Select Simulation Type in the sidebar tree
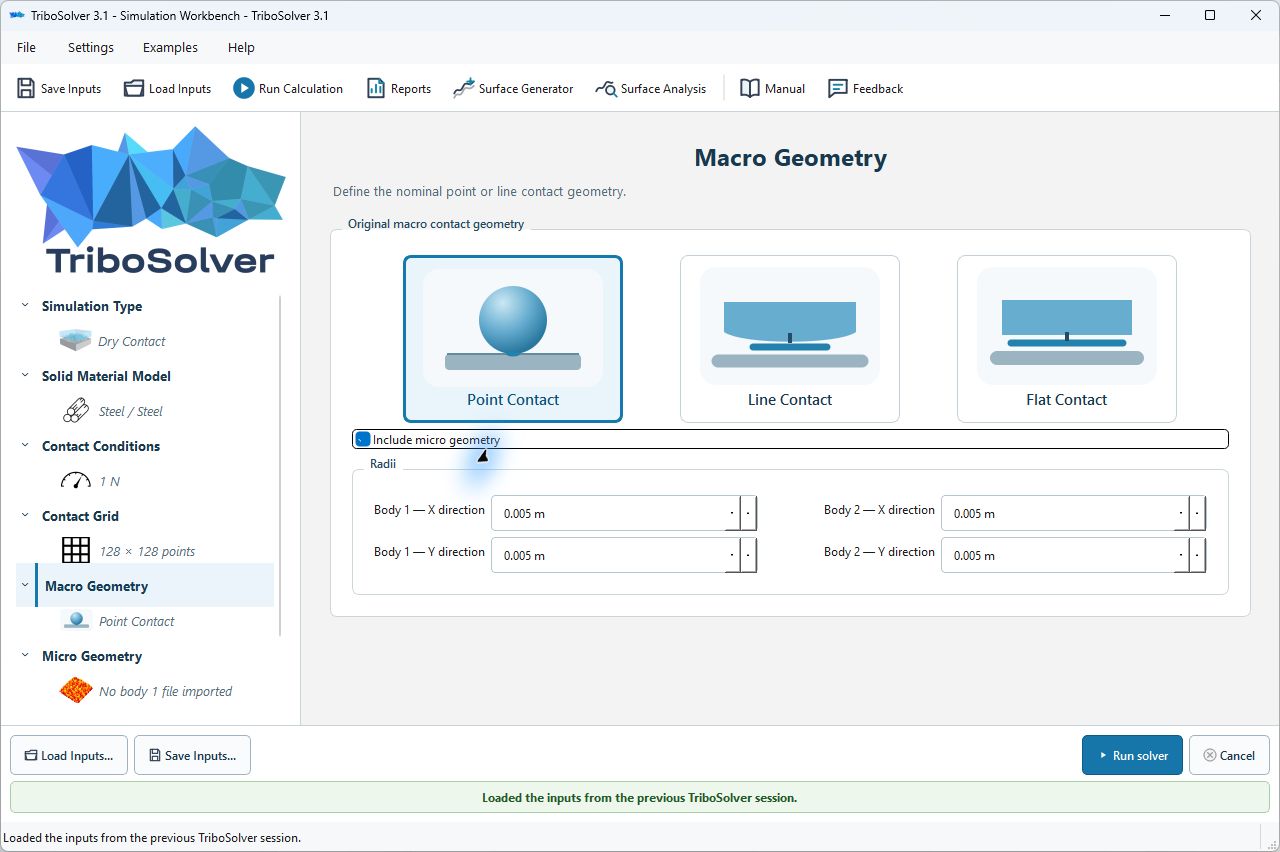The height and width of the screenshot is (852, 1280). click(x=92, y=306)
